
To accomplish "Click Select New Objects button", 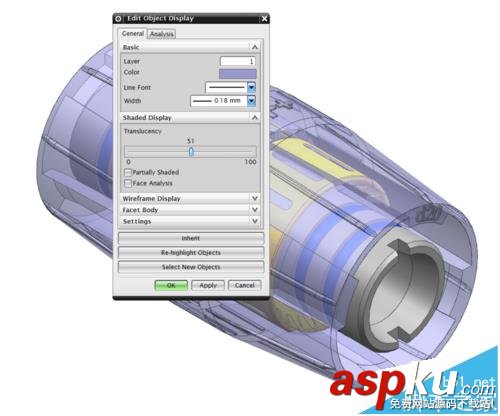I will (191, 267).
